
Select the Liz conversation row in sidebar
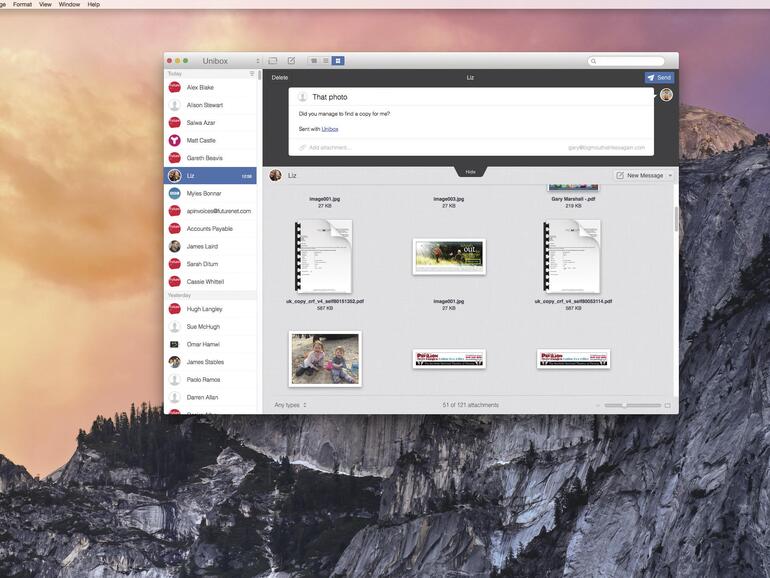(x=210, y=176)
